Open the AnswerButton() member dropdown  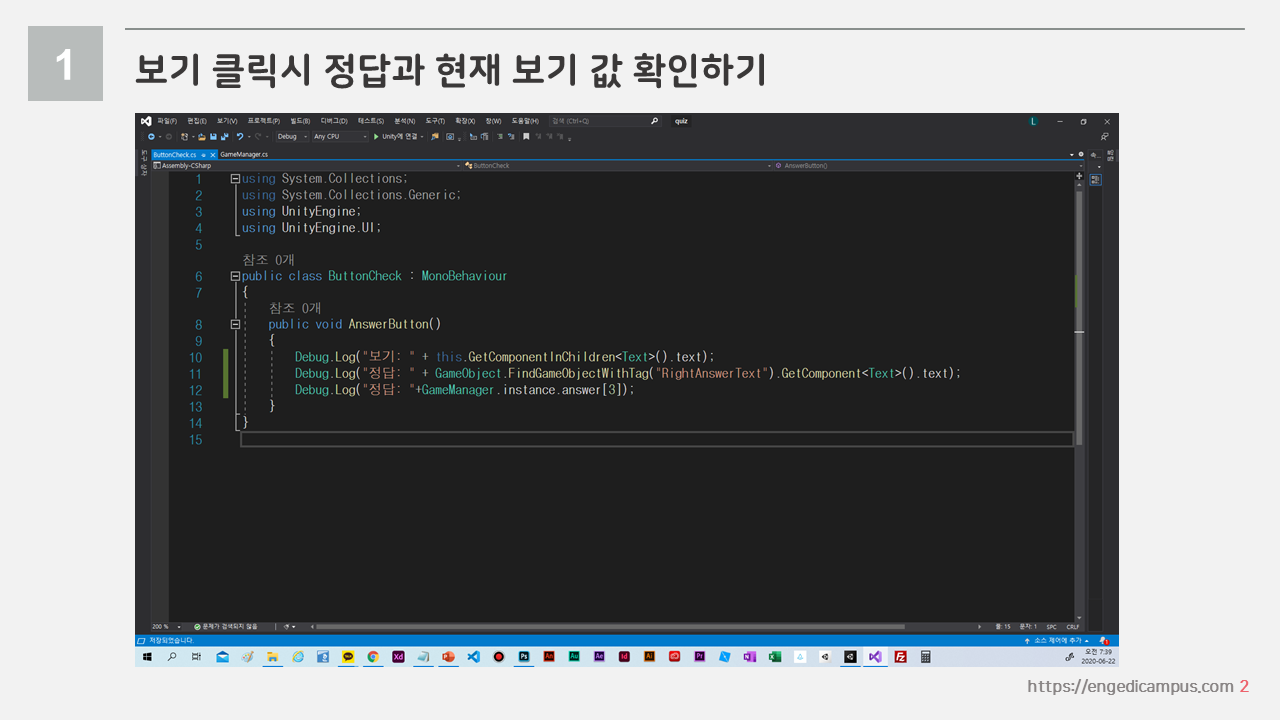(x=930, y=166)
